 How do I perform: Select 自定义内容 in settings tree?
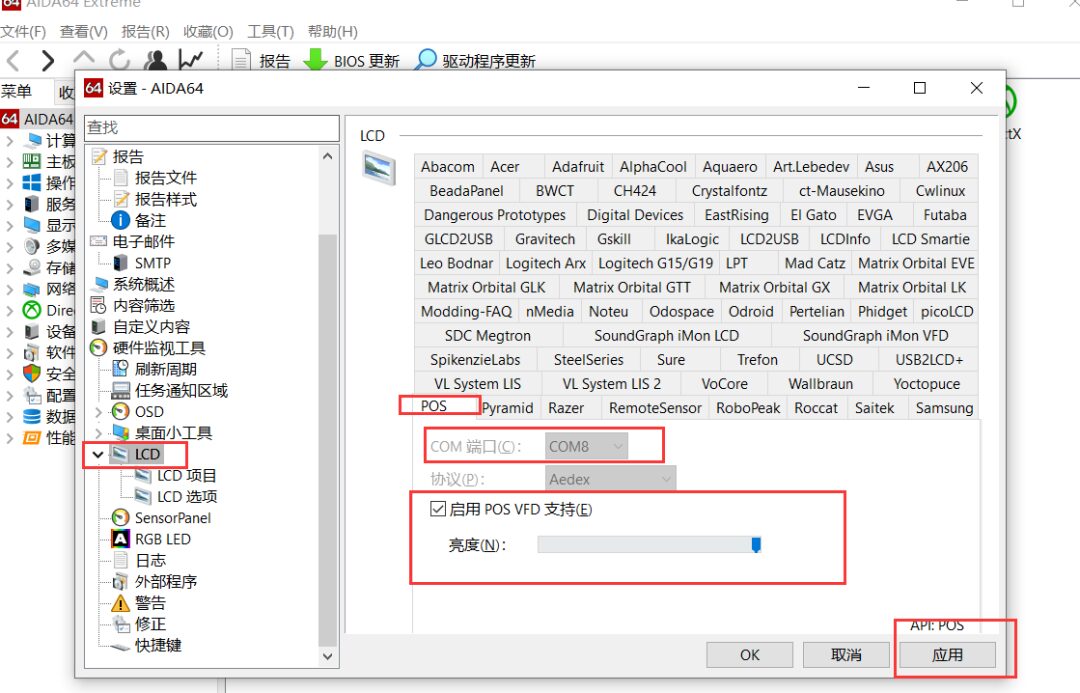tap(151, 327)
